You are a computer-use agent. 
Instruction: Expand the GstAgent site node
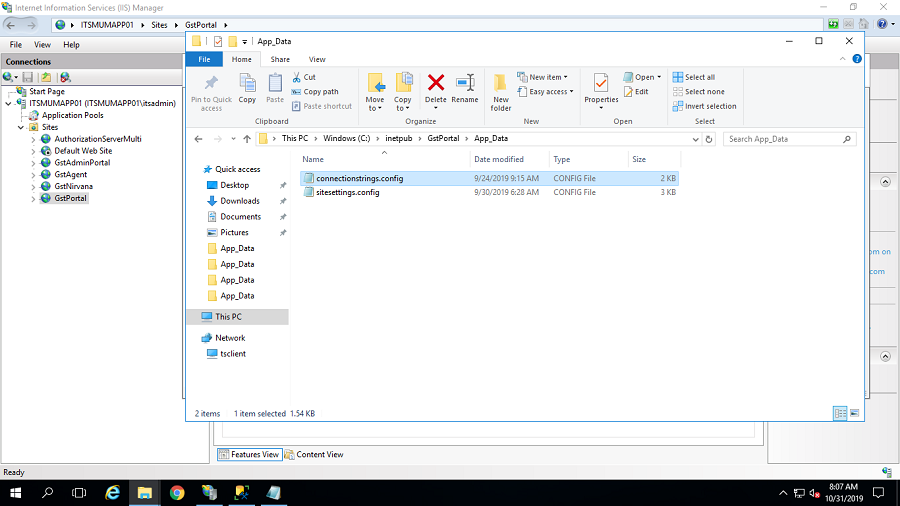33,175
